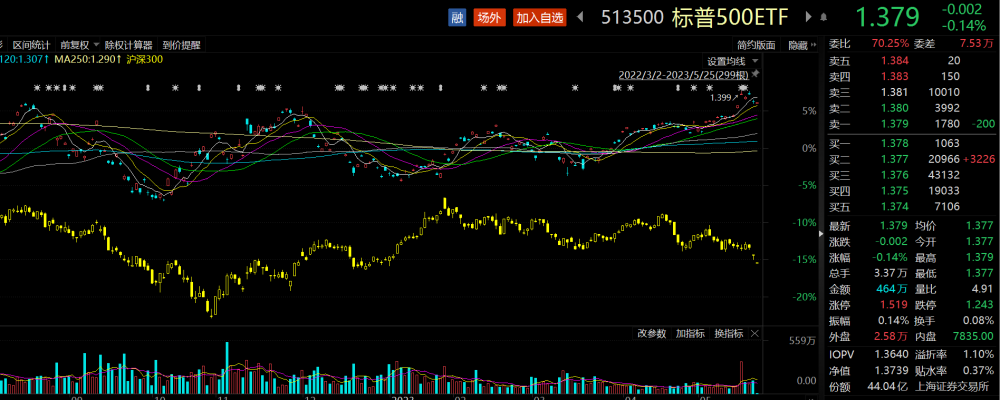Open the 除权计算器 calculator
This screenshot has height=400, width=1000.
[x=129, y=45]
